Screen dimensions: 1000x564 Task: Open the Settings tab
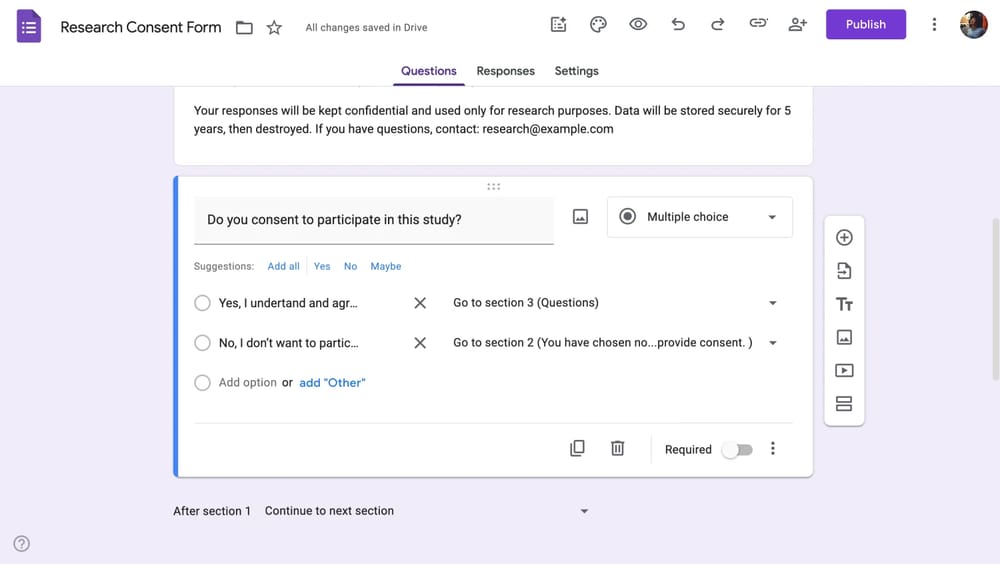pyautogui.click(x=576, y=71)
